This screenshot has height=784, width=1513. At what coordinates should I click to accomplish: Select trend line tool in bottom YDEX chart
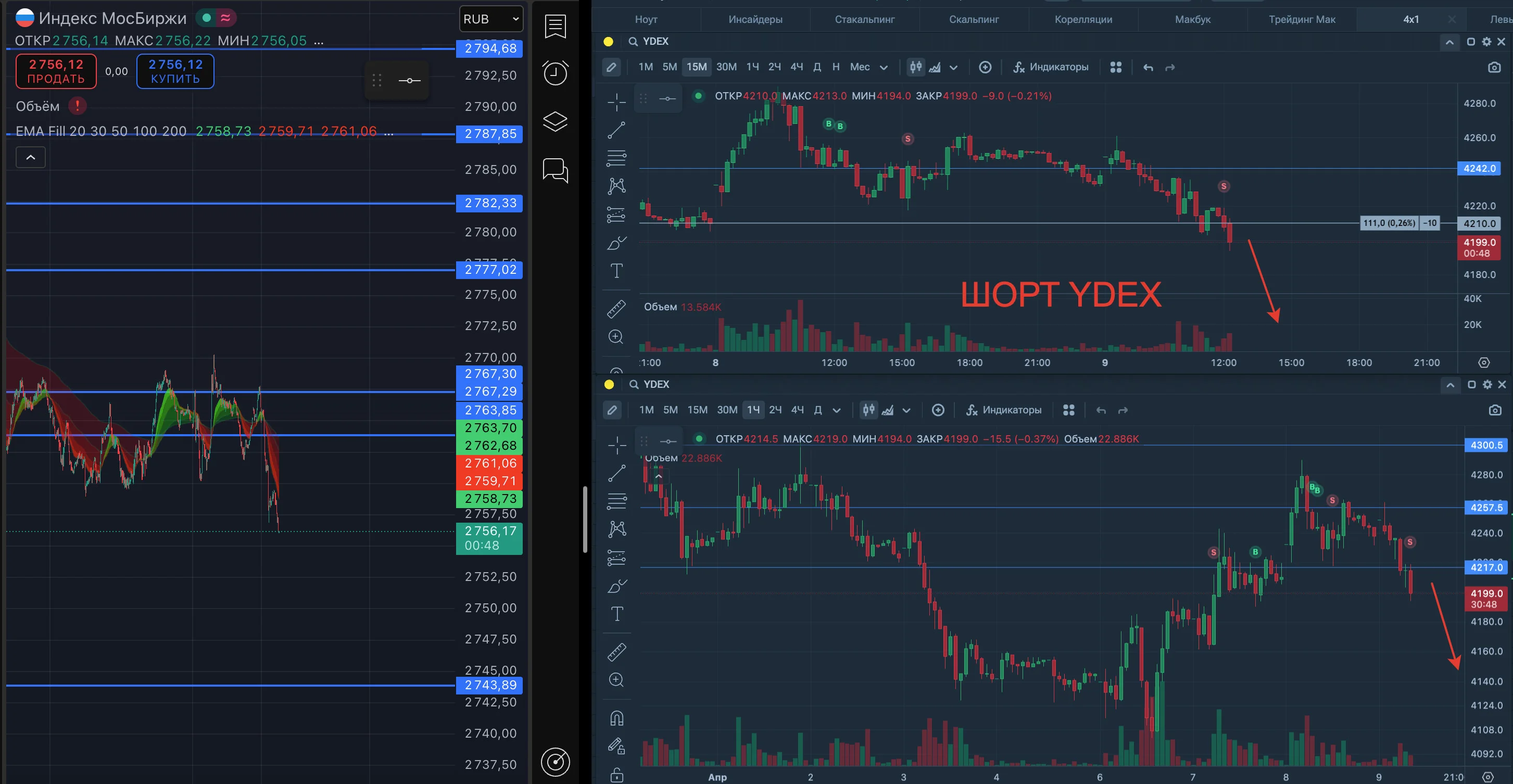pyautogui.click(x=617, y=473)
